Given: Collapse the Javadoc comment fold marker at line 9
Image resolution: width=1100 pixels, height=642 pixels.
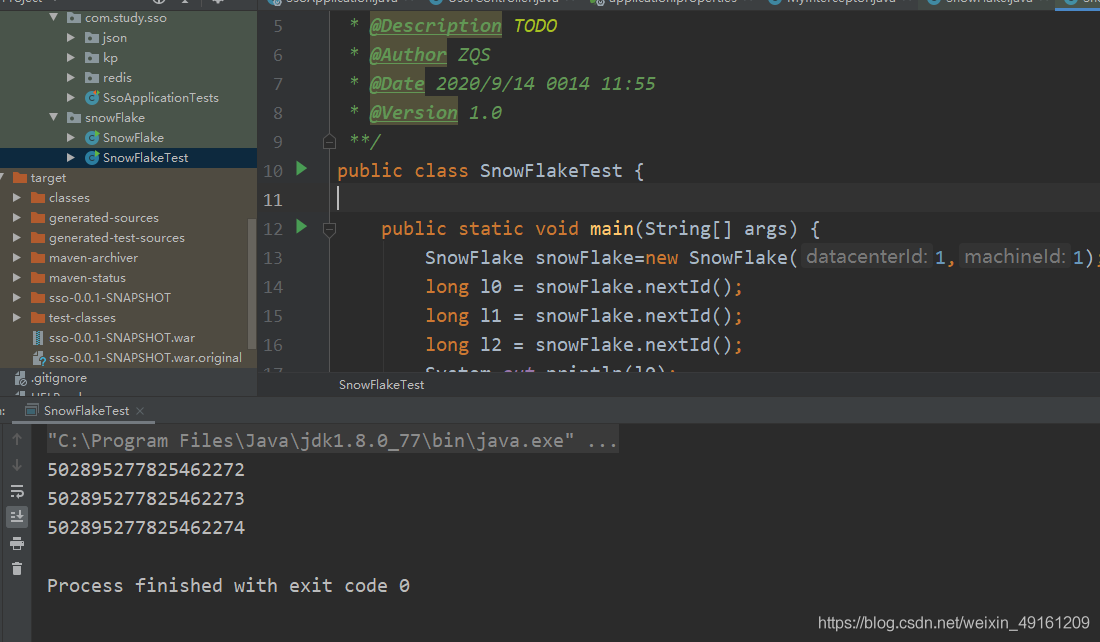Looking at the screenshot, I should click(329, 142).
